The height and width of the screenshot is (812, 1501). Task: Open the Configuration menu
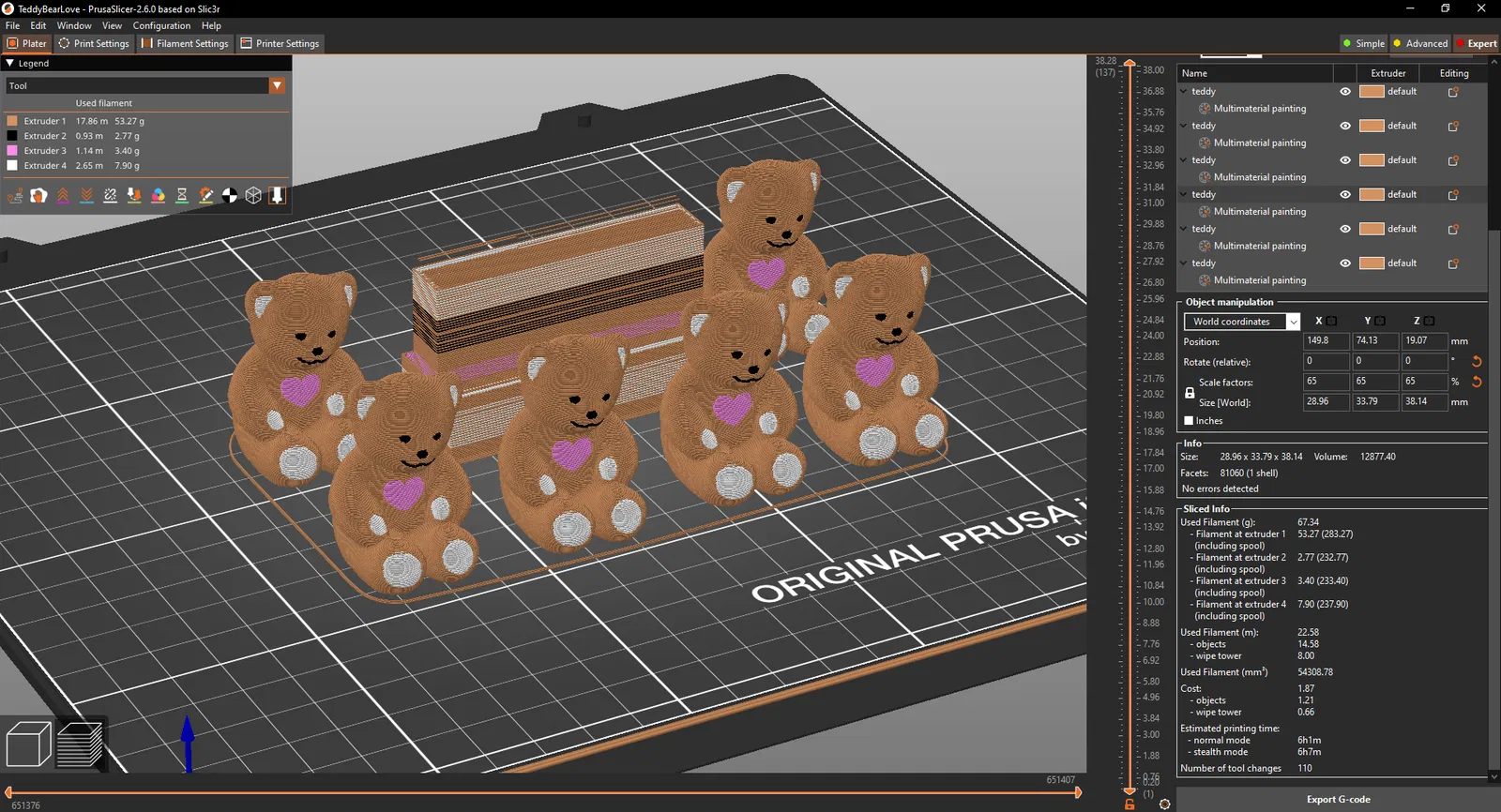tap(161, 25)
